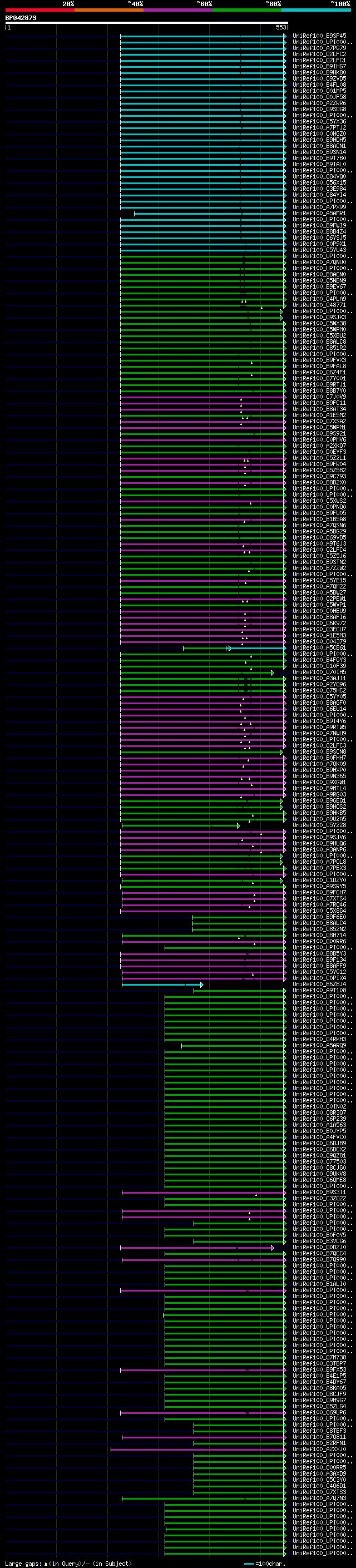This screenshot has width=356, height=1568.
Task: Click the UniRef100_Q9SJK3 entry
Action: click(319, 318)
